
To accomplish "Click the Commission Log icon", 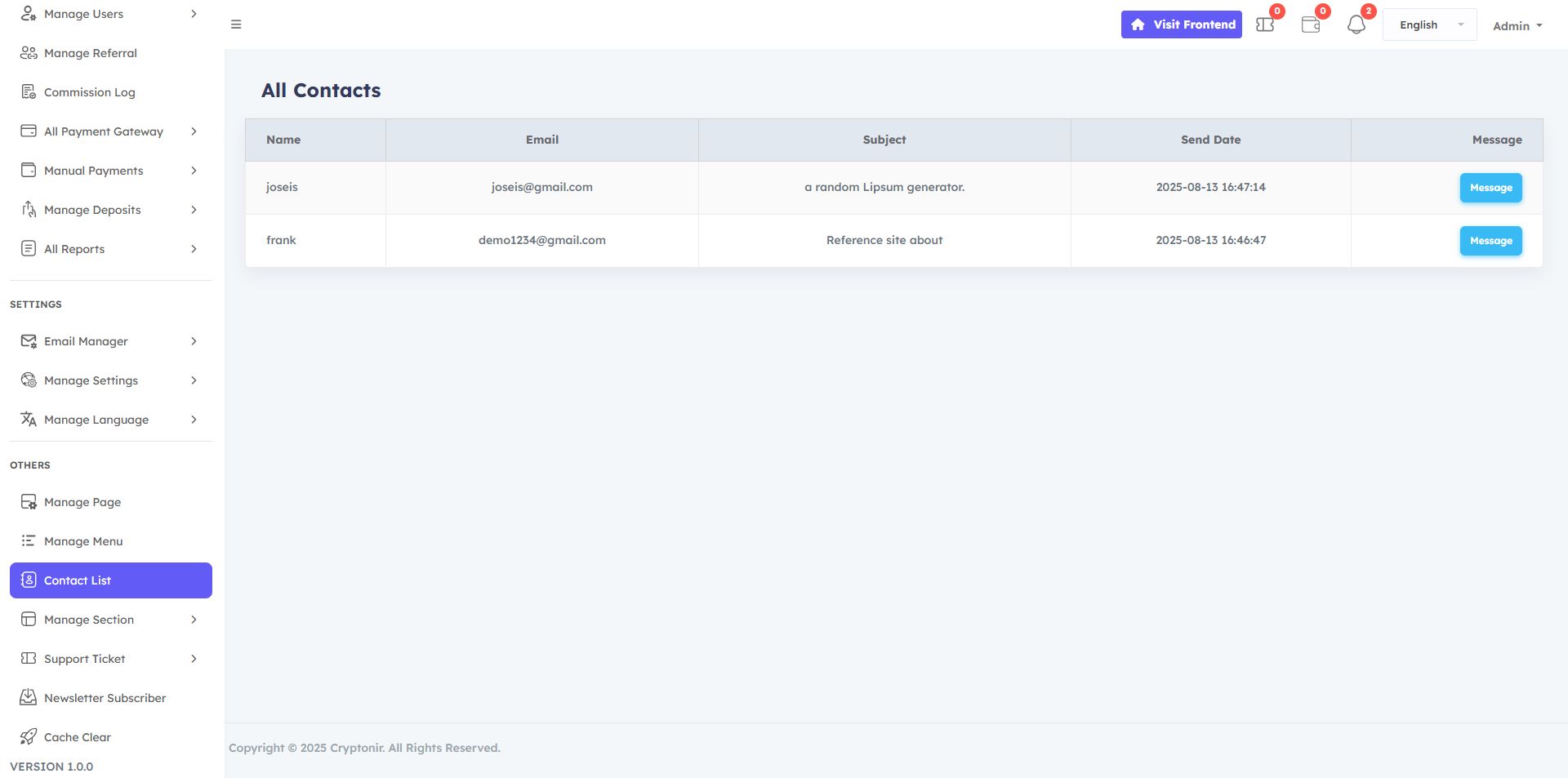I will 29,92.
